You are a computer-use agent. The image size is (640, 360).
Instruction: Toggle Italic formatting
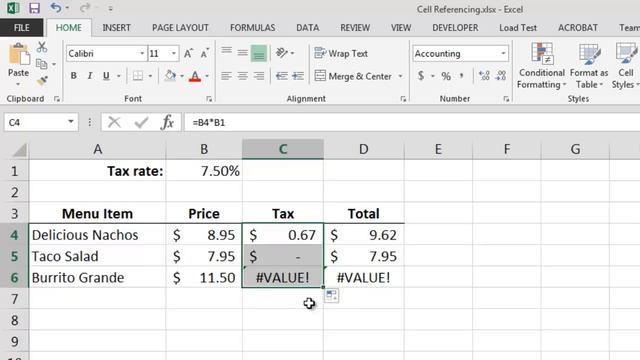click(89, 76)
